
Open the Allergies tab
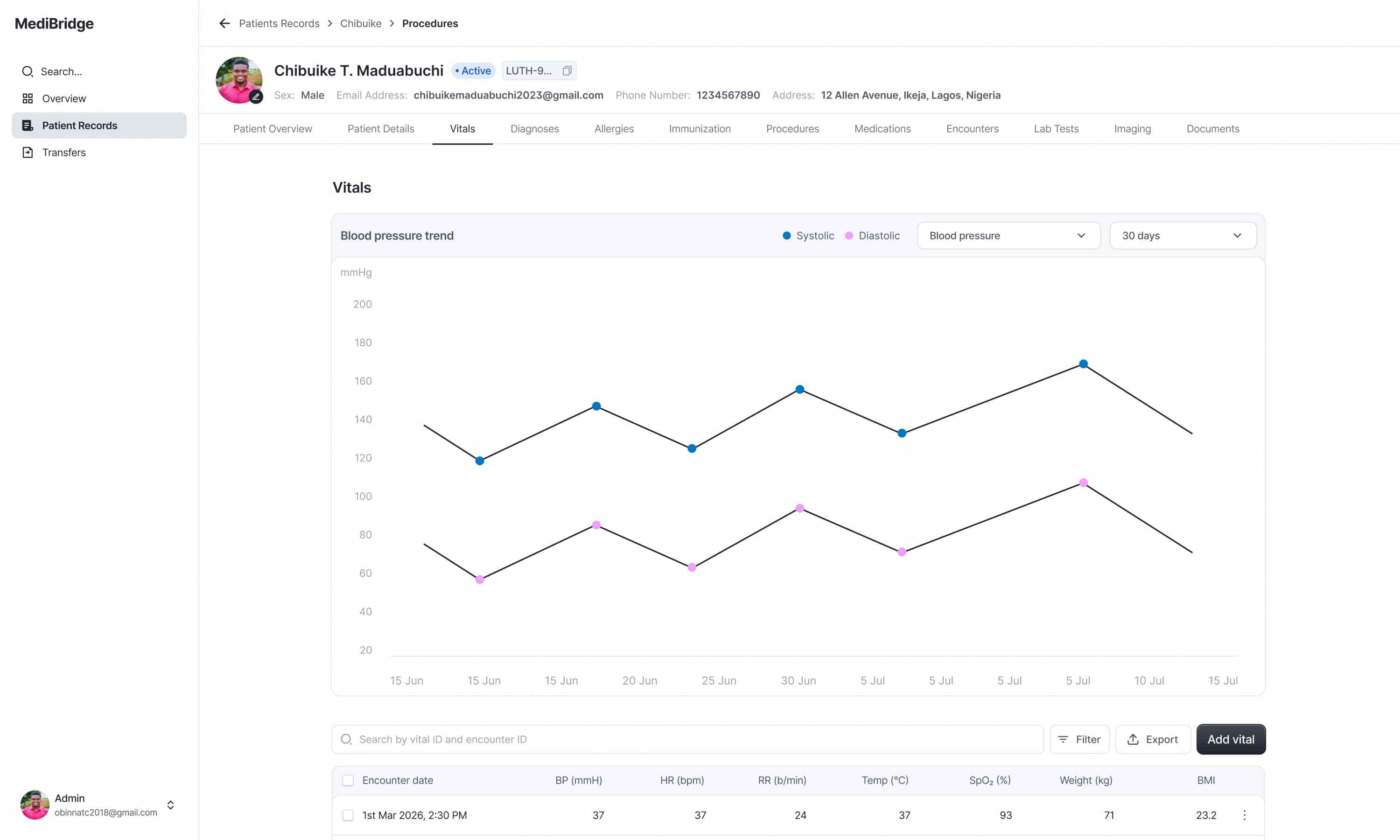(x=614, y=128)
